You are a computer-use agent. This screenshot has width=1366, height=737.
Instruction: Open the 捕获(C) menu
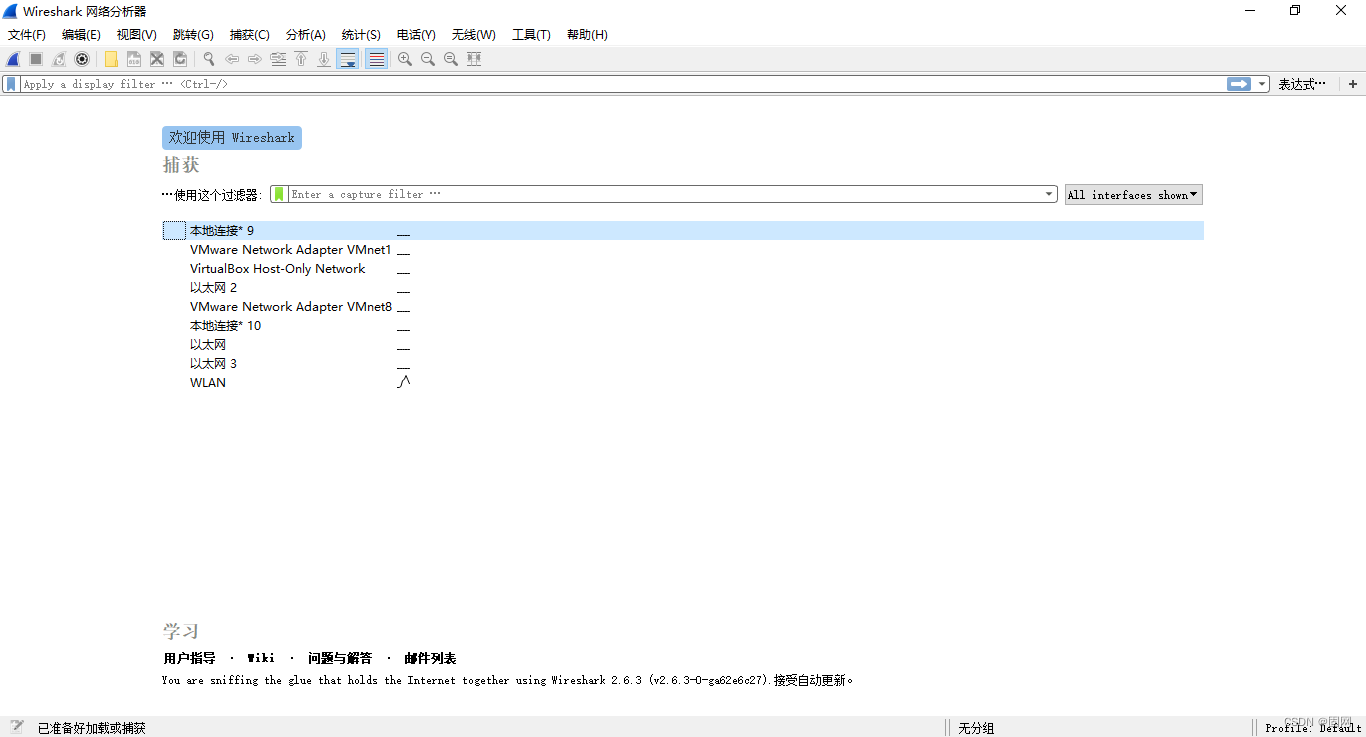[249, 35]
